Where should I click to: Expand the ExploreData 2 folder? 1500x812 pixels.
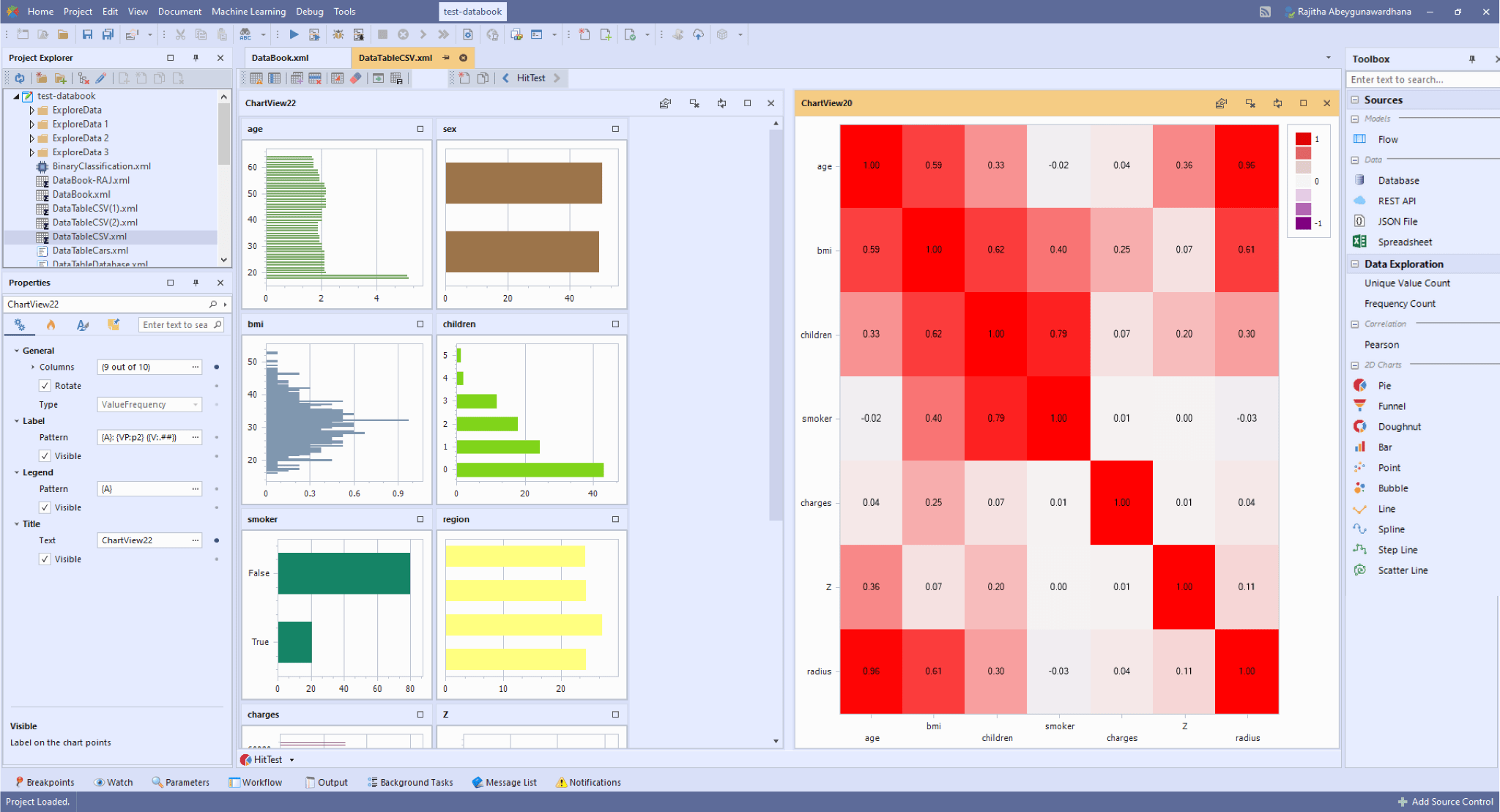(31, 138)
